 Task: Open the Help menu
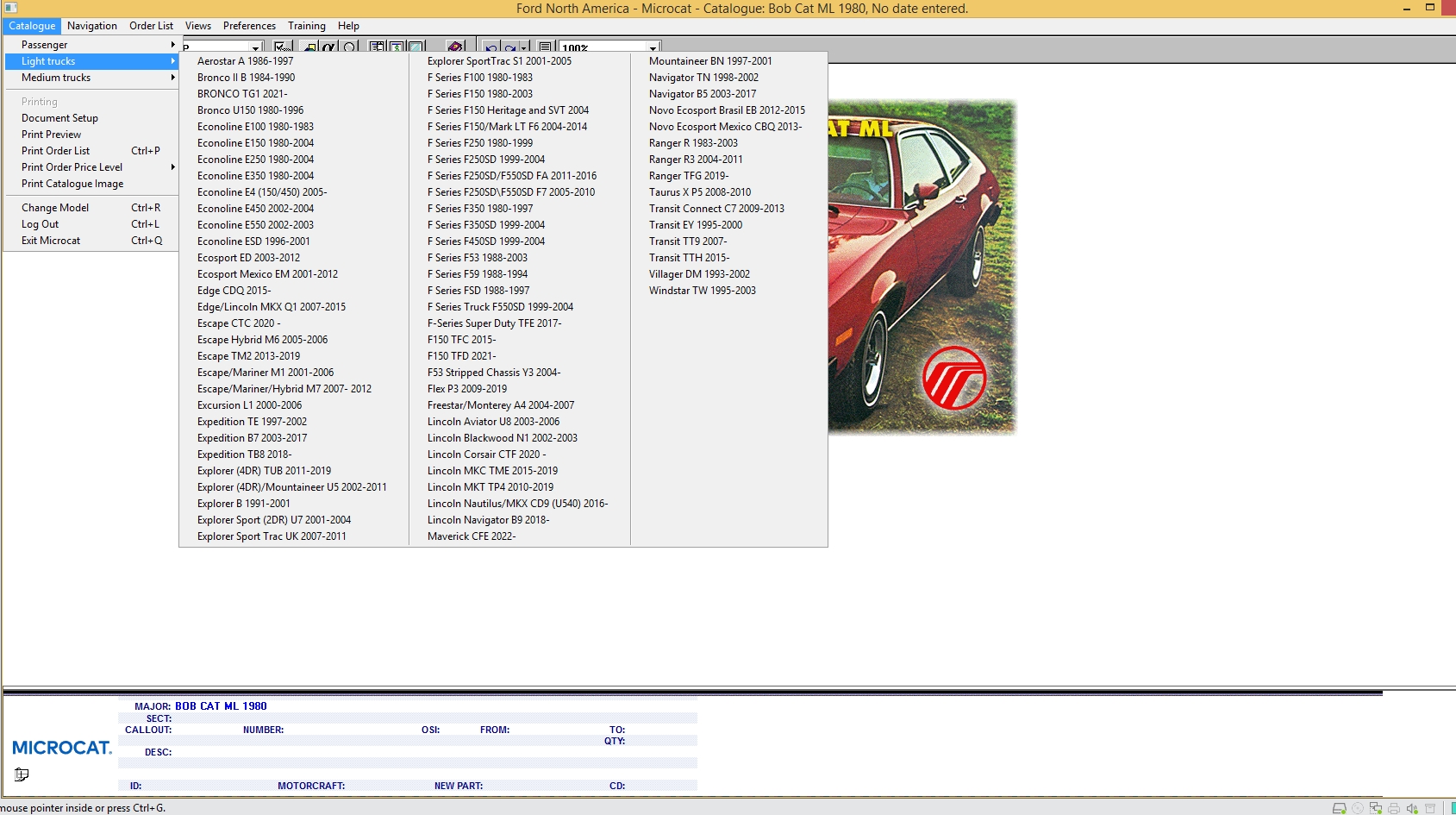point(348,26)
